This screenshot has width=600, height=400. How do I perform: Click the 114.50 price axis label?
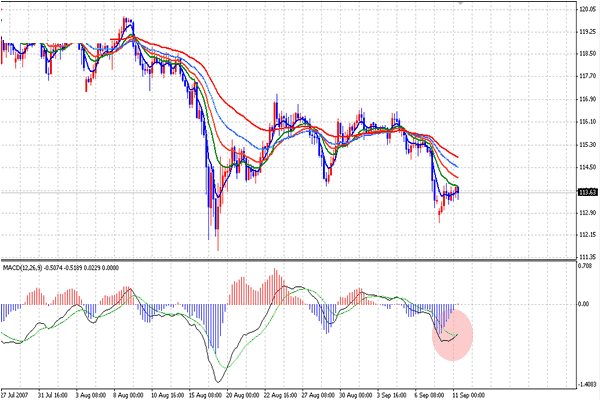pos(588,167)
